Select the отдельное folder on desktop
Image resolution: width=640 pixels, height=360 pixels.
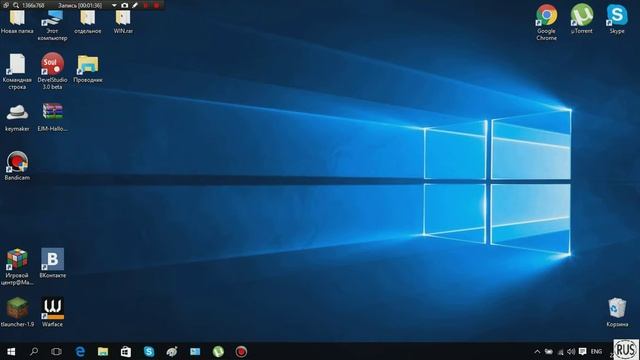pyautogui.click(x=87, y=22)
